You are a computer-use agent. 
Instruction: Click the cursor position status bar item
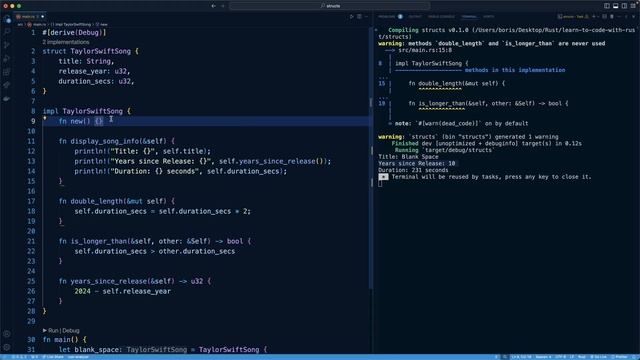click(521, 357)
